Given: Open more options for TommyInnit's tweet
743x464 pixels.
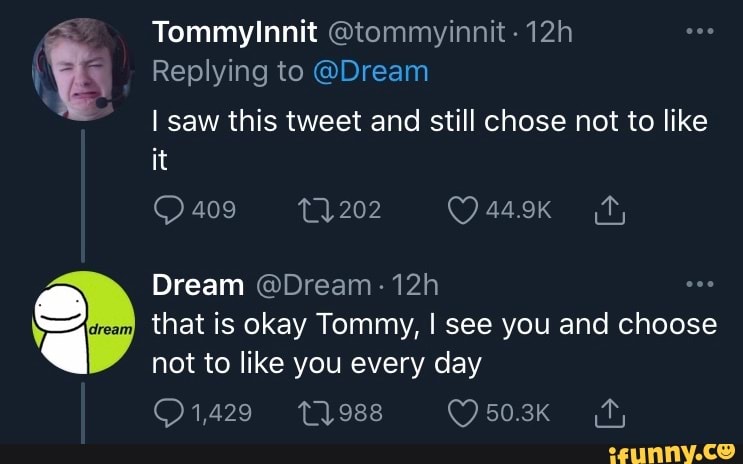Looking at the screenshot, I should [x=696, y=34].
